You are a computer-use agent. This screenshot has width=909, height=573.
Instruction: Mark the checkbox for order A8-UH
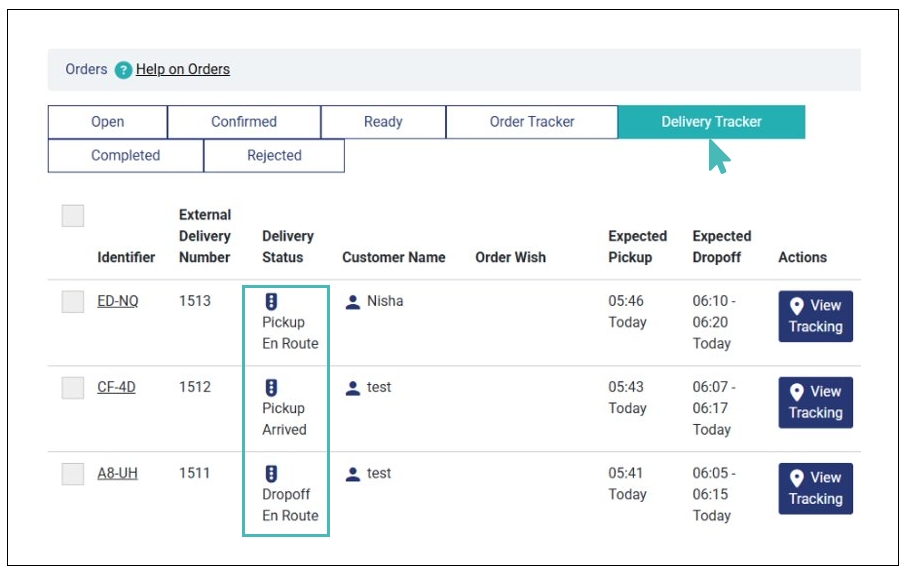(x=73, y=474)
